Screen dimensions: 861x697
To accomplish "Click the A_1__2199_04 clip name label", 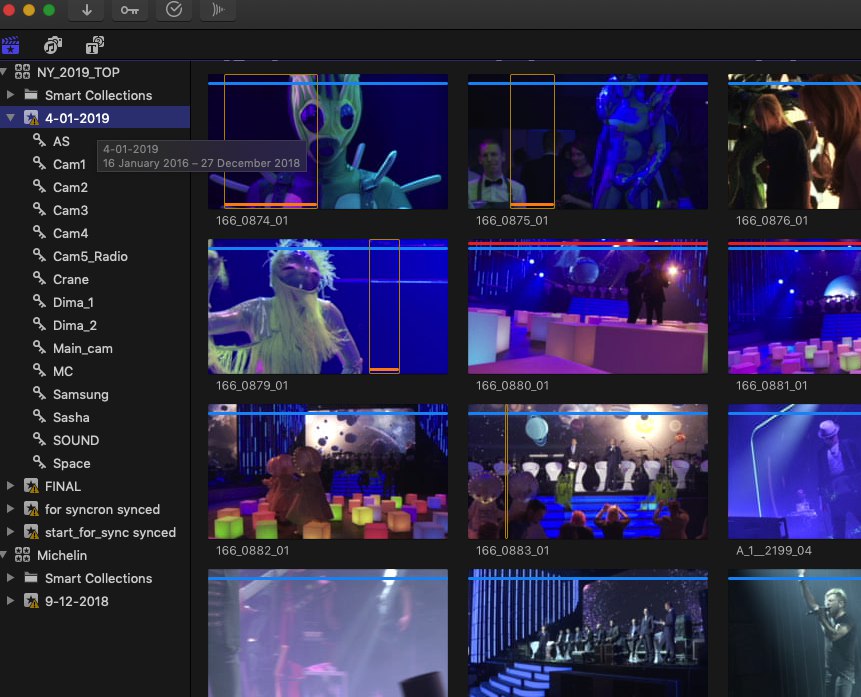I will [x=774, y=550].
